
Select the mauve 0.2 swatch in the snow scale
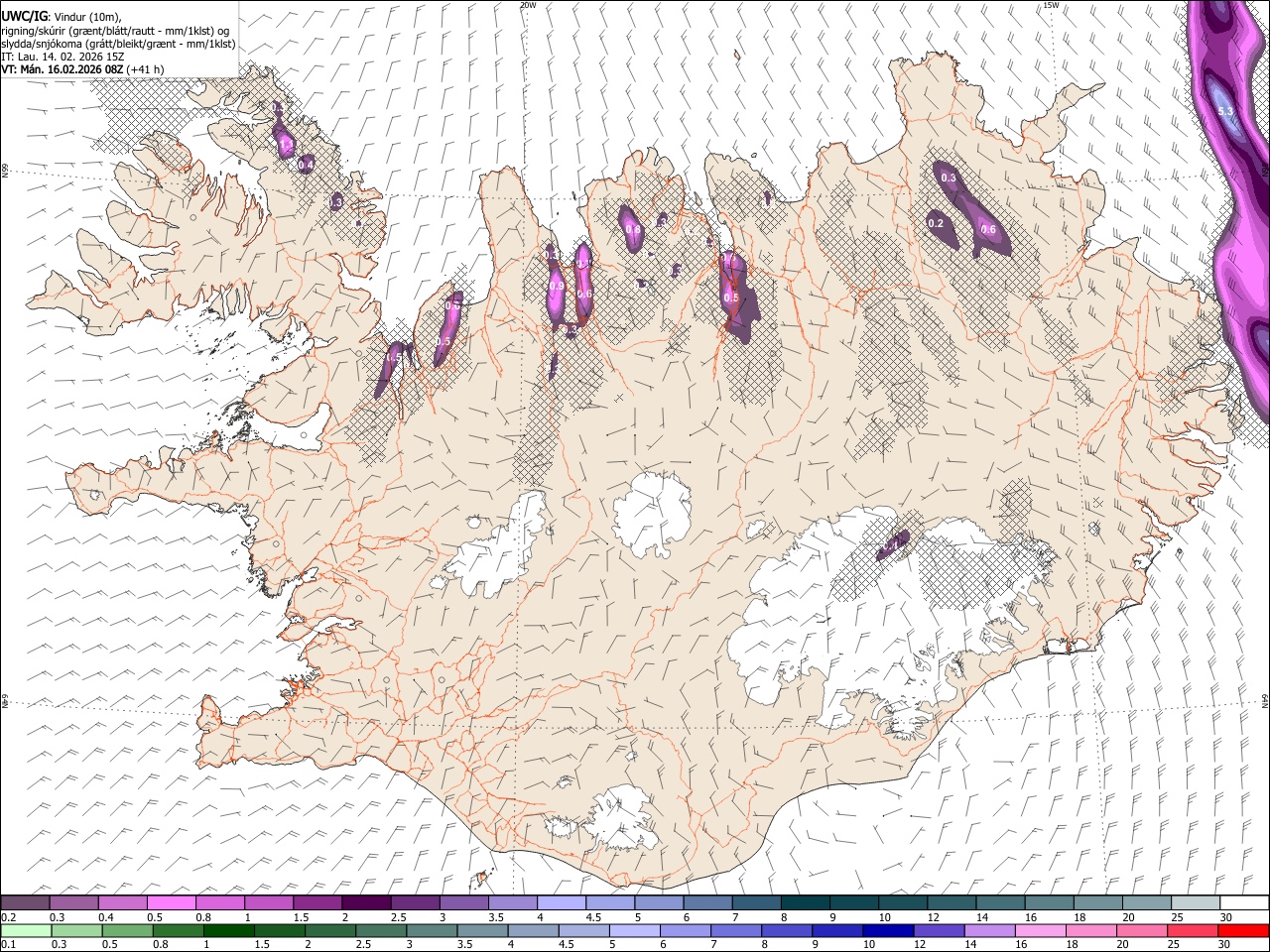[x=26, y=903]
